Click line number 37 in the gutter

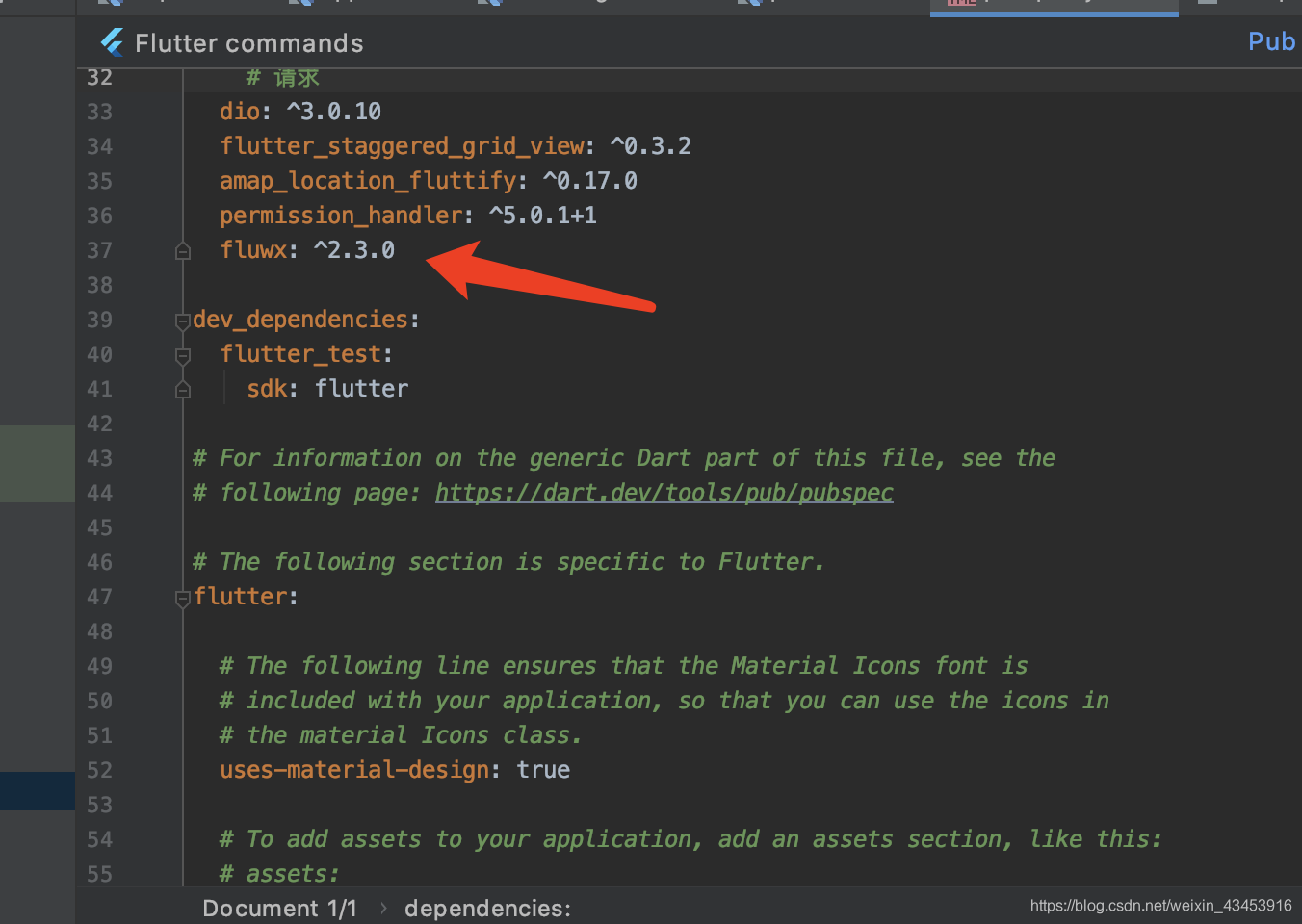(99, 250)
